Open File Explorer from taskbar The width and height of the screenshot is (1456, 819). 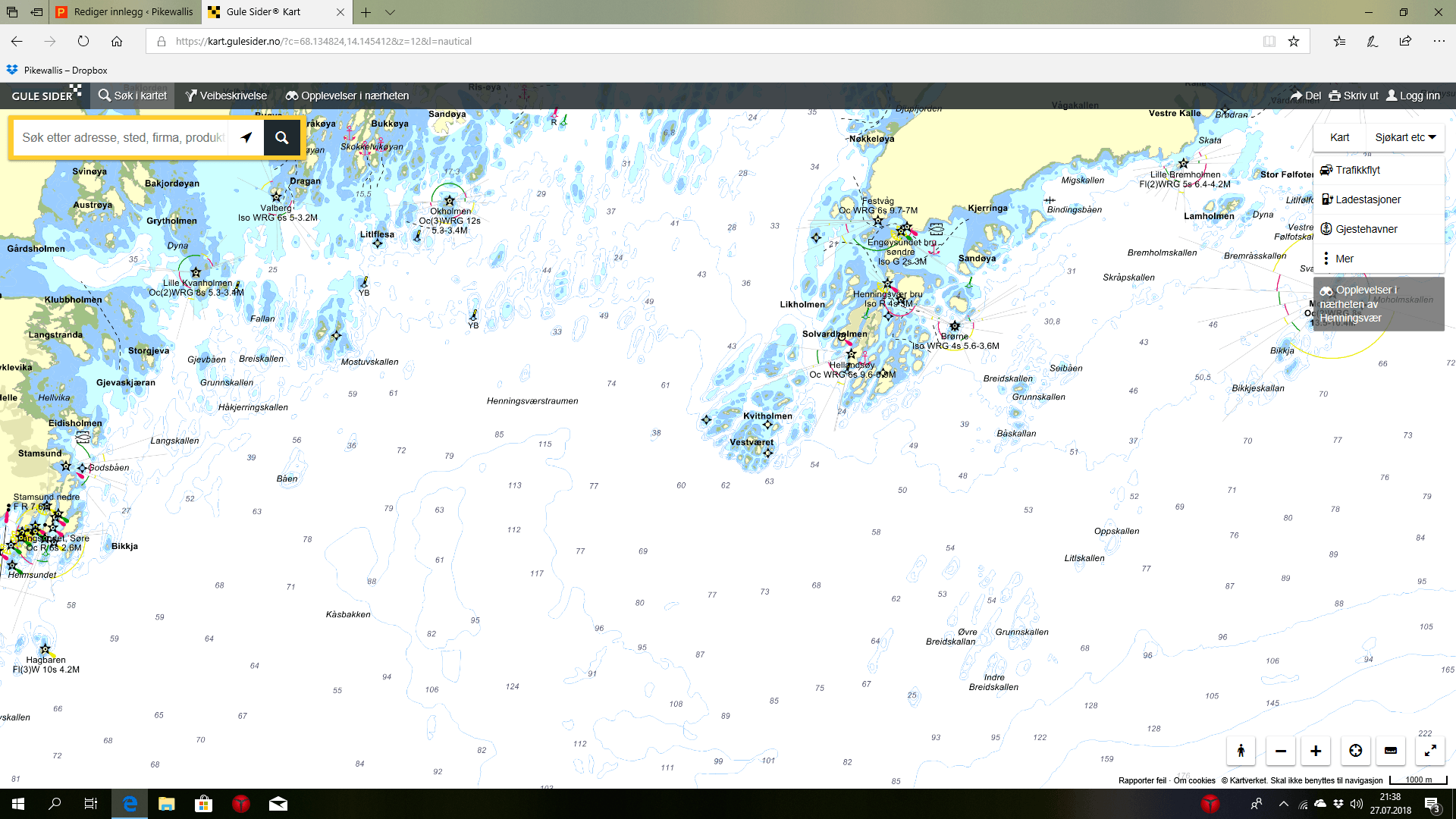(x=166, y=804)
